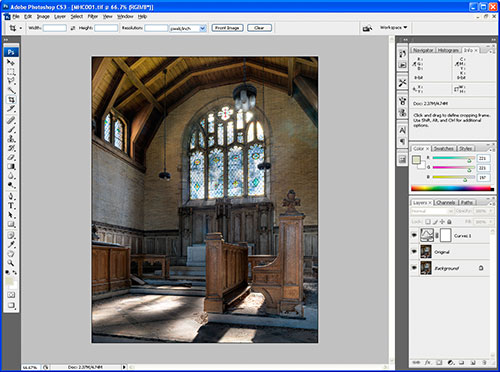The image size is (500, 372).
Task: Open the layer Opacity dropdown
Action: tap(491, 211)
